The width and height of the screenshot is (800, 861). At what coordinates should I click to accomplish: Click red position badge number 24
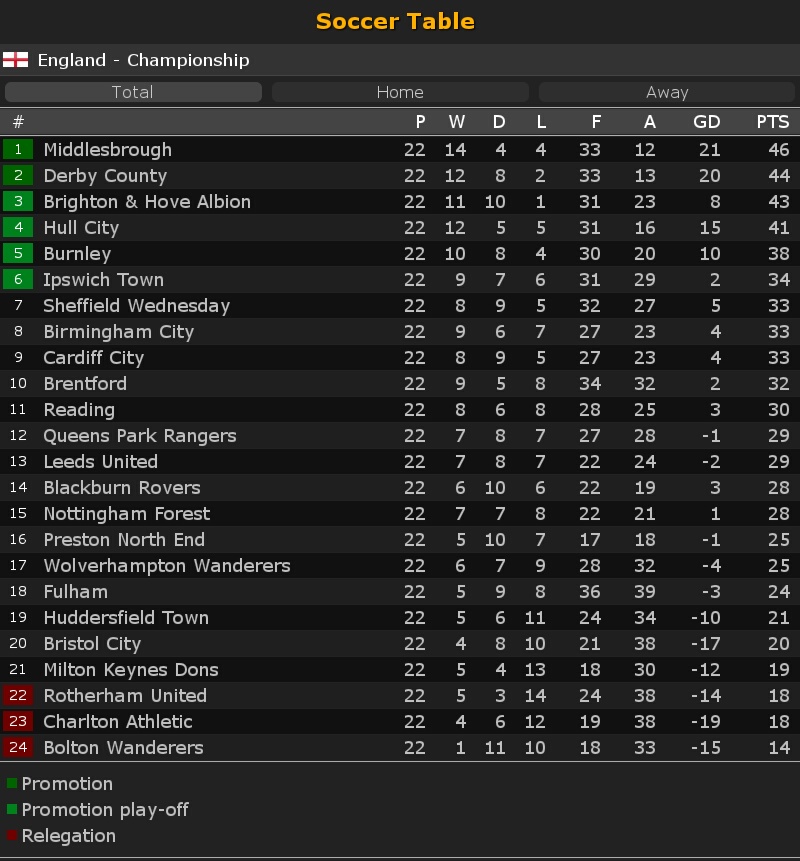point(18,747)
